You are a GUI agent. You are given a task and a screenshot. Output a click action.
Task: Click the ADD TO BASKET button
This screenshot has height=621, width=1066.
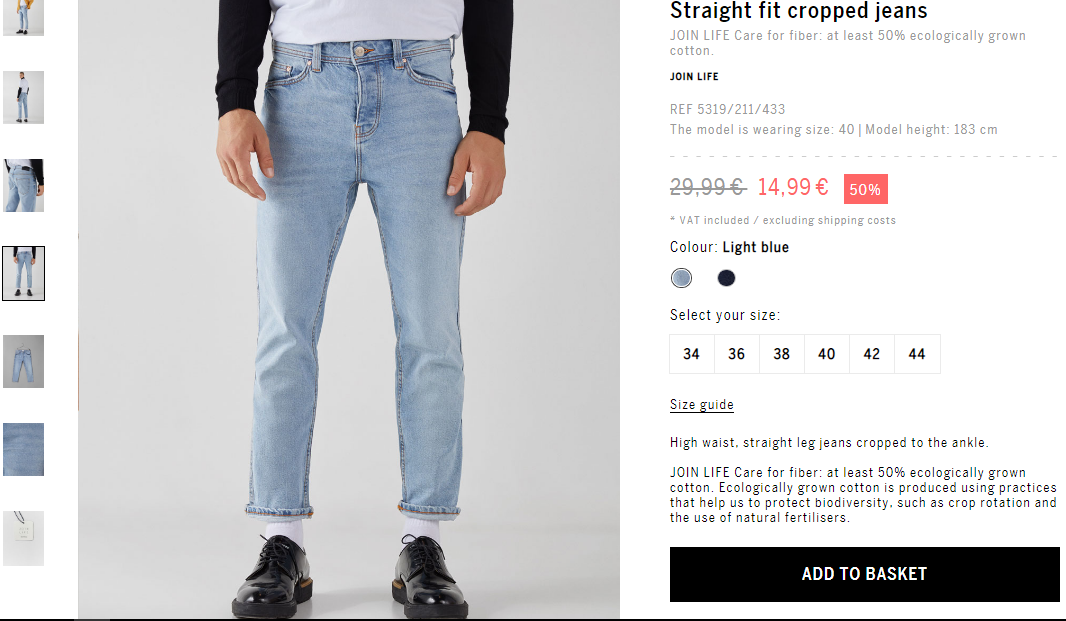[864, 574]
